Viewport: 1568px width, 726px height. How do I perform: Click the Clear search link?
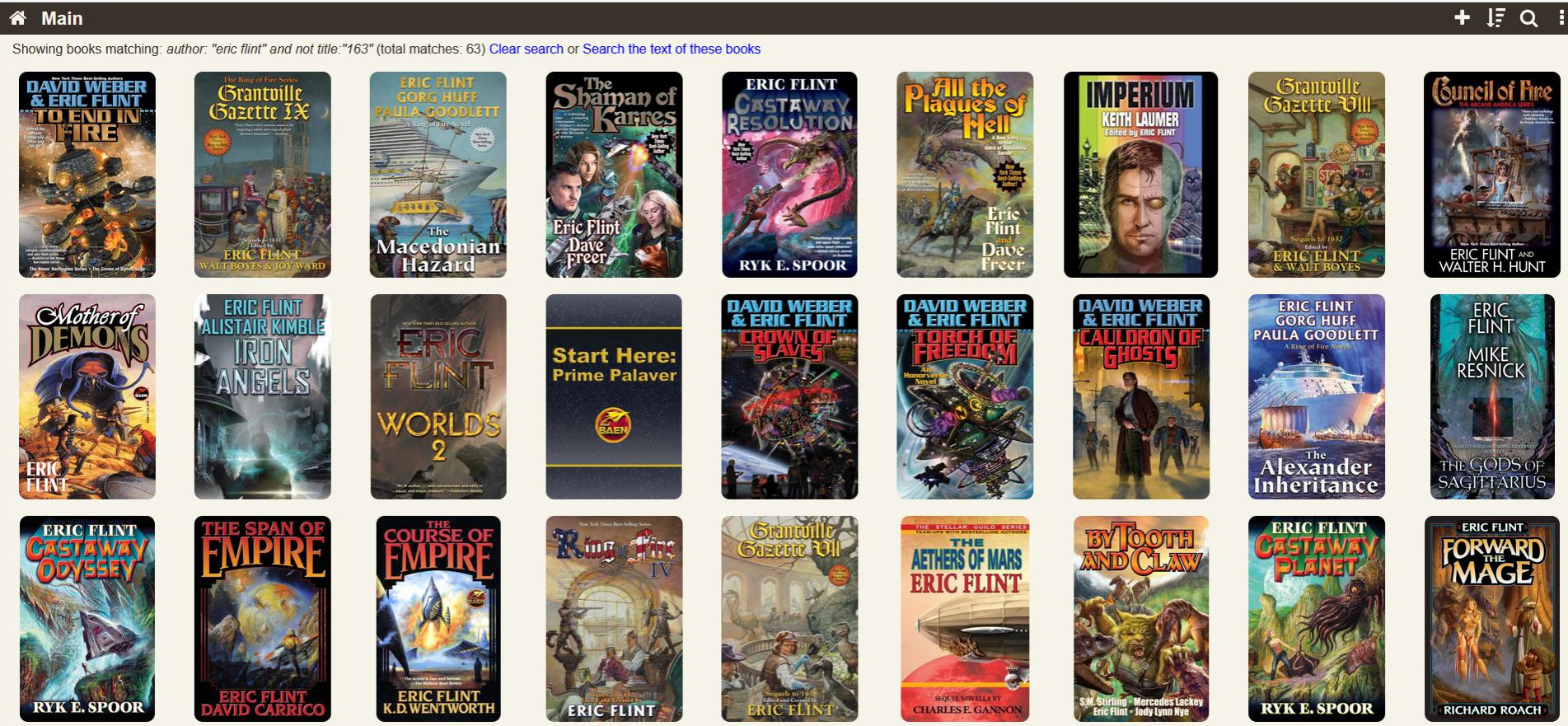[x=527, y=49]
